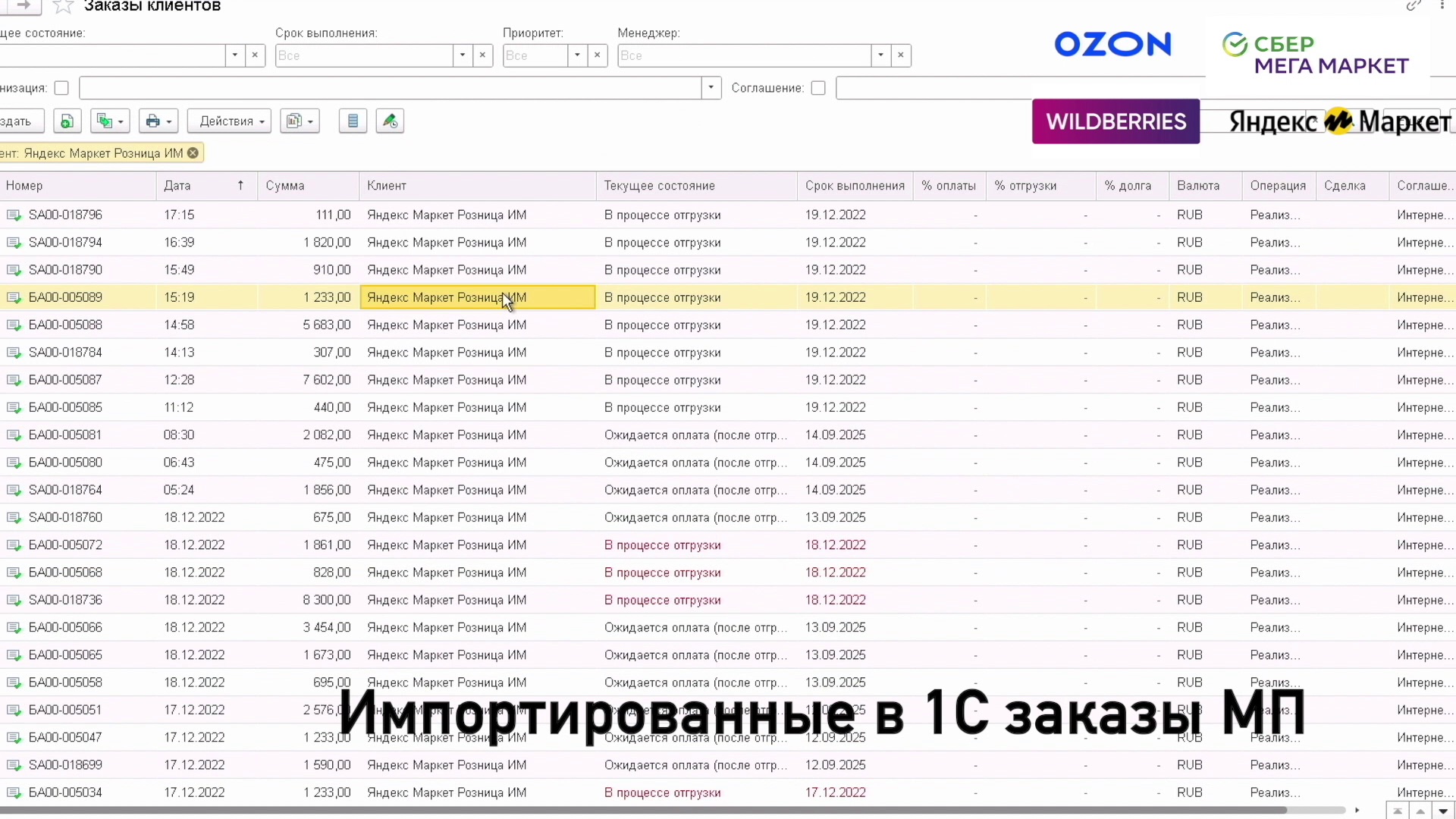1456x819 pixels.
Task: Click the link icon in the top right
Action: coord(1413,6)
